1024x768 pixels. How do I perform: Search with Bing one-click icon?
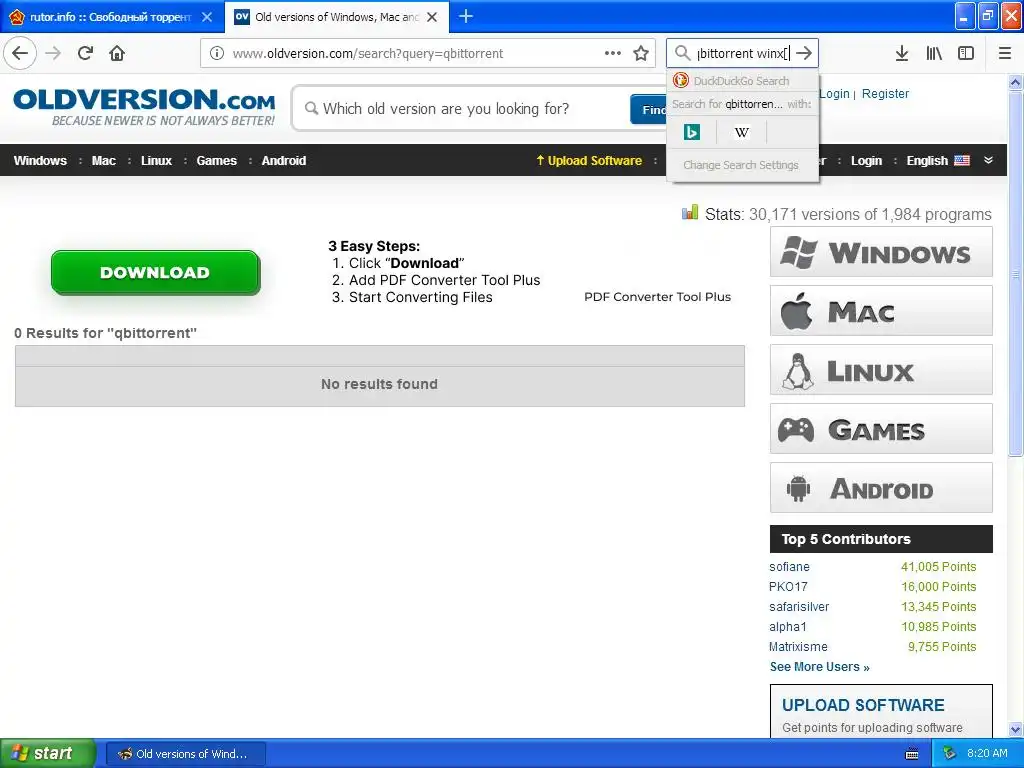692,133
